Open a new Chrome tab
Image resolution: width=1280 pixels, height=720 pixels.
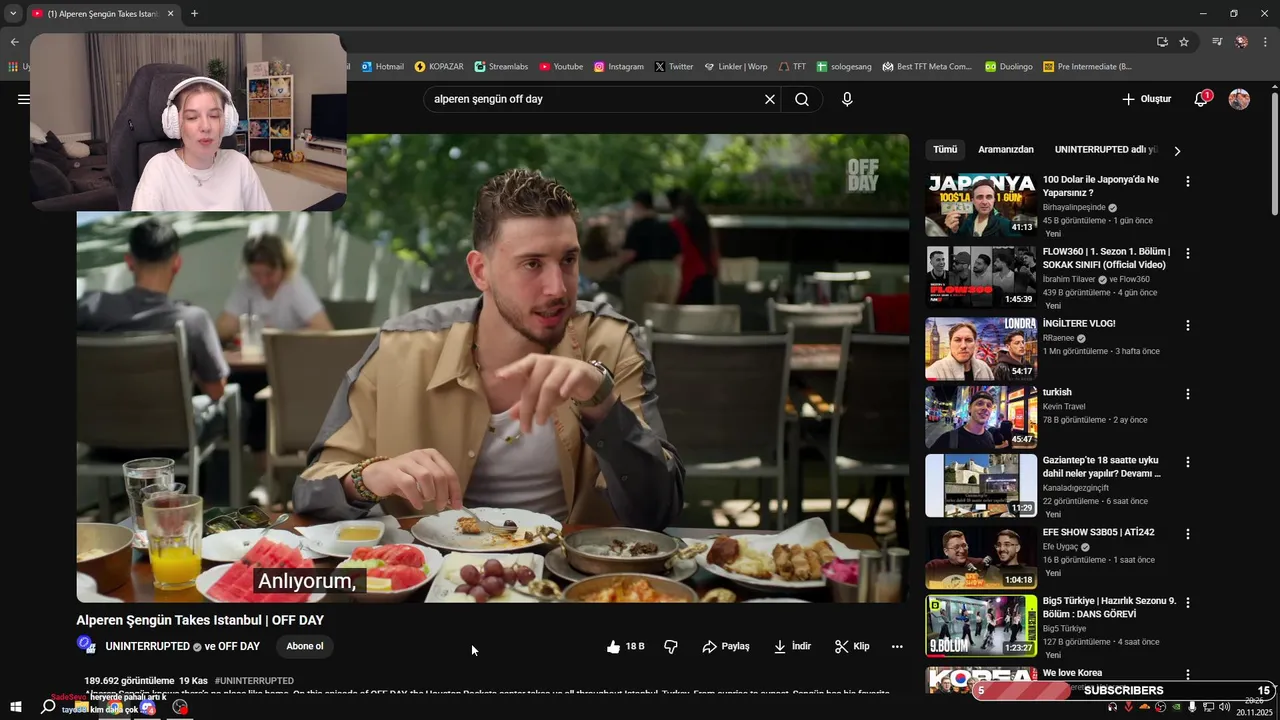pyautogui.click(x=194, y=14)
